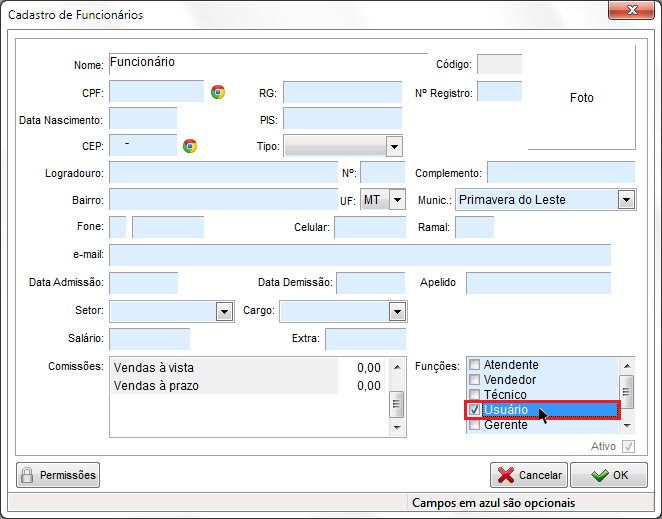This screenshot has height=519, width=662.
Task: Open the Tipo dropdown
Action: click(x=394, y=147)
